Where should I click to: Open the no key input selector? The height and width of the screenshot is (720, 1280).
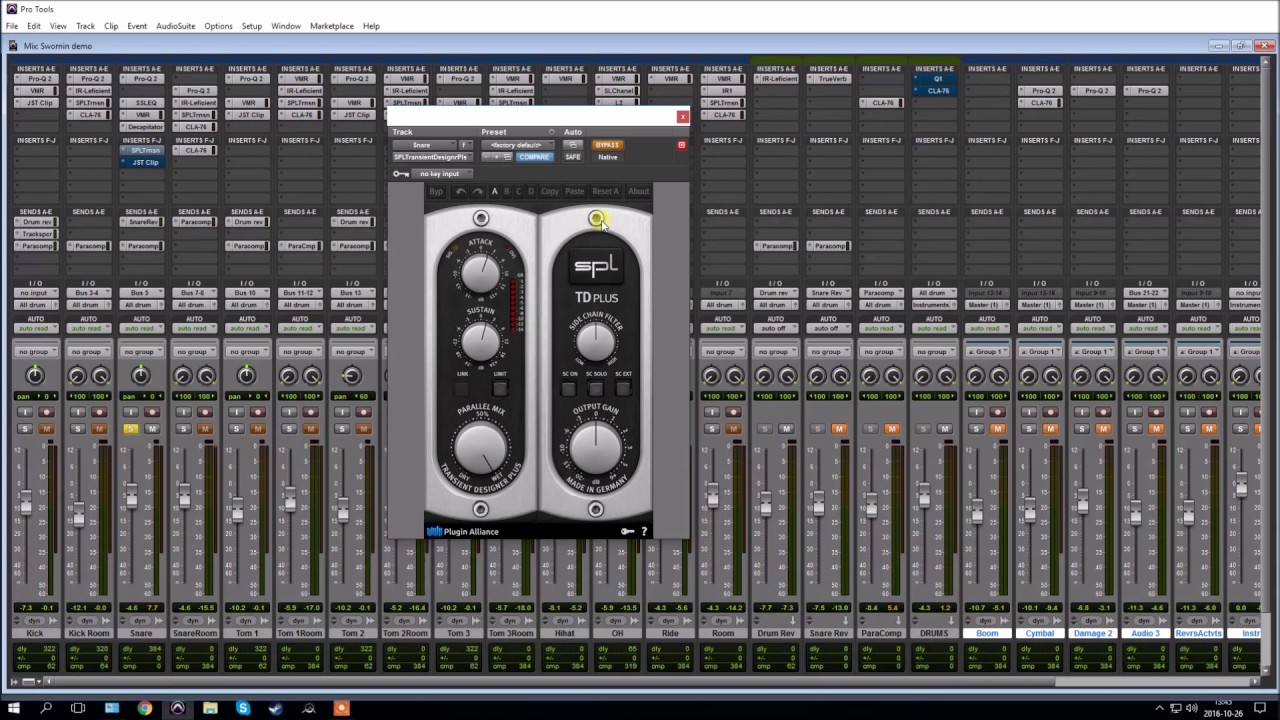[440, 174]
